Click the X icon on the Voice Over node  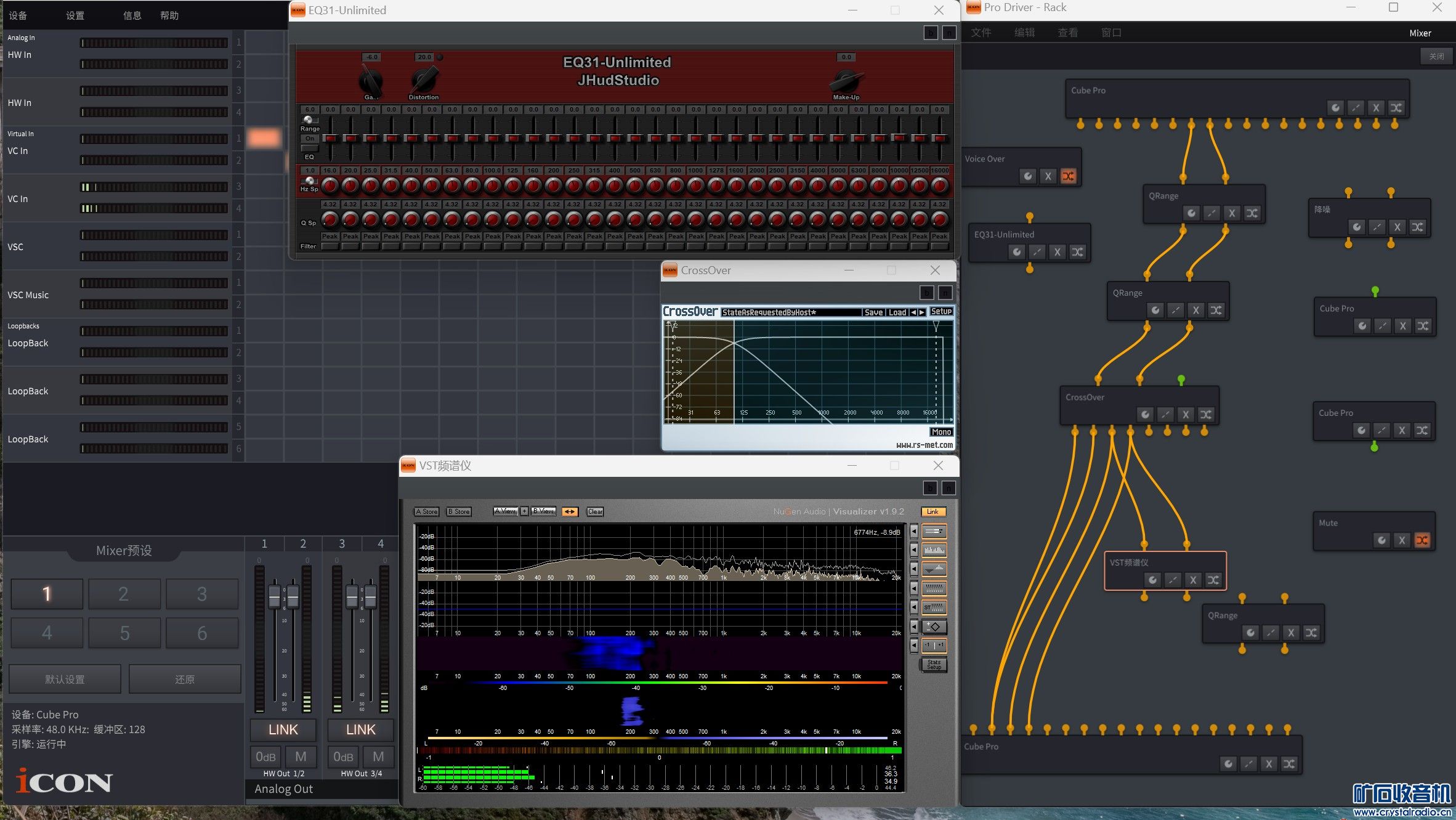pyautogui.click(x=1048, y=176)
